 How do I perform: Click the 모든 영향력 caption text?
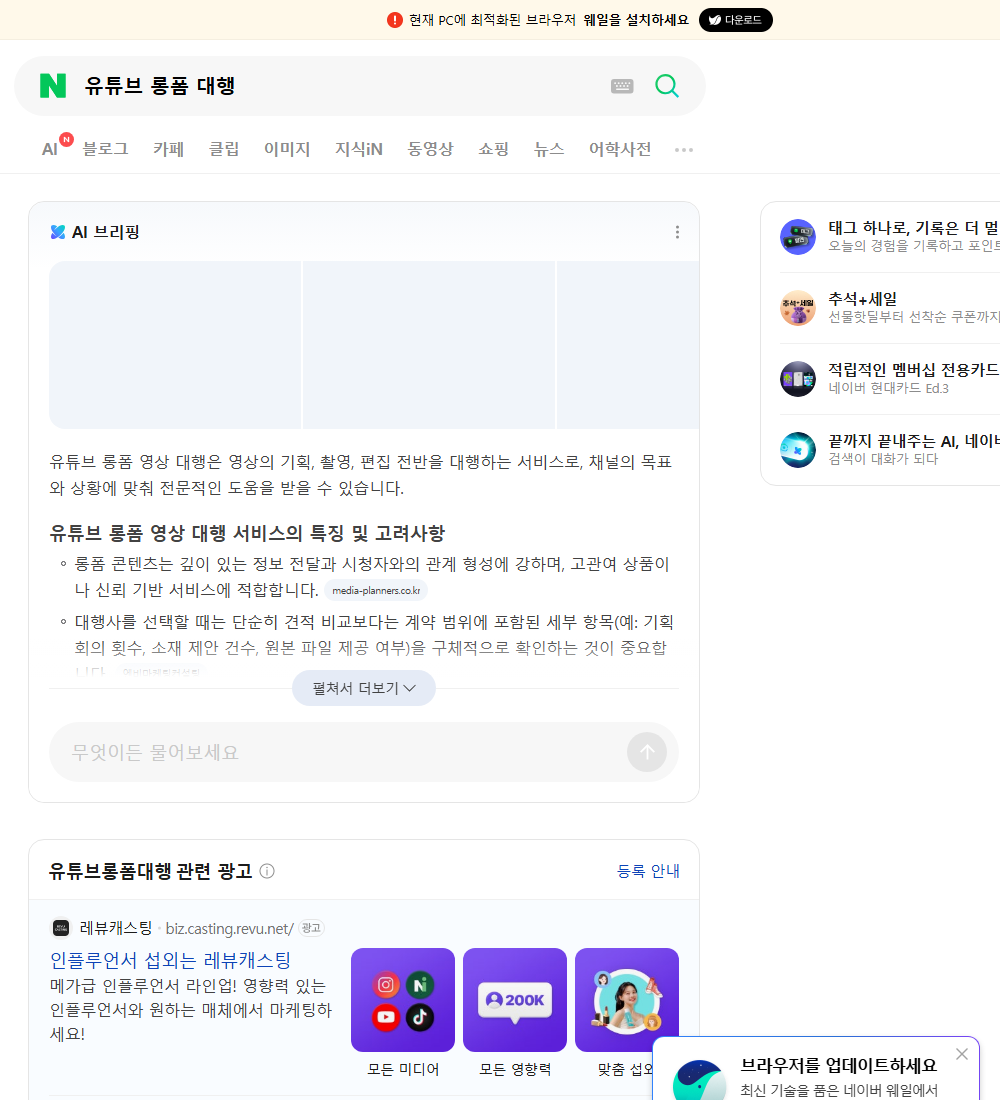pyautogui.click(x=515, y=1069)
